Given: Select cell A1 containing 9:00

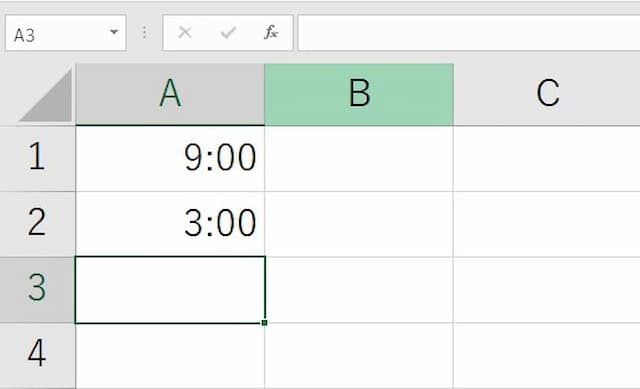Looking at the screenshot, I should [170, 158].
